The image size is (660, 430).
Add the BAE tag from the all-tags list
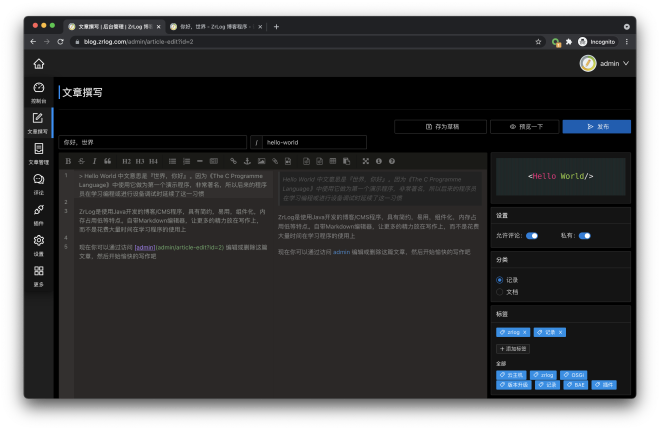click(575, 385)
